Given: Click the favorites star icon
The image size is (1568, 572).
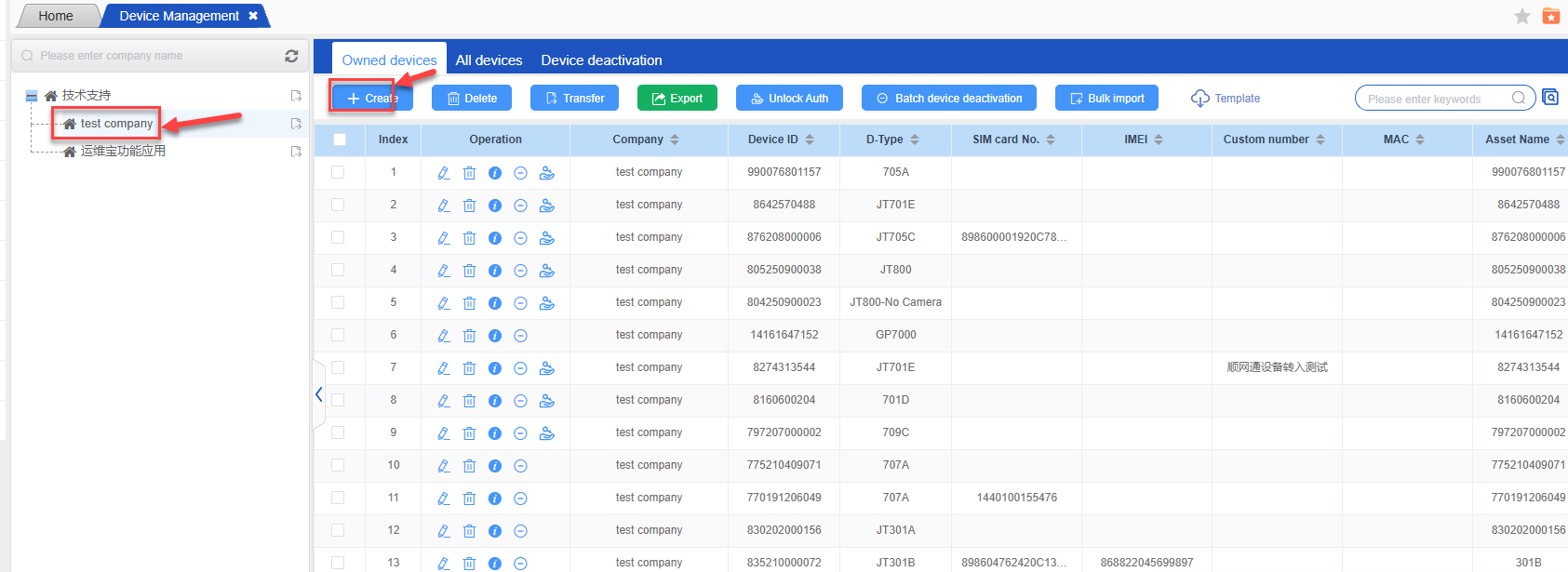Looking at the screenshot, I should click(x=1522, y=16).
